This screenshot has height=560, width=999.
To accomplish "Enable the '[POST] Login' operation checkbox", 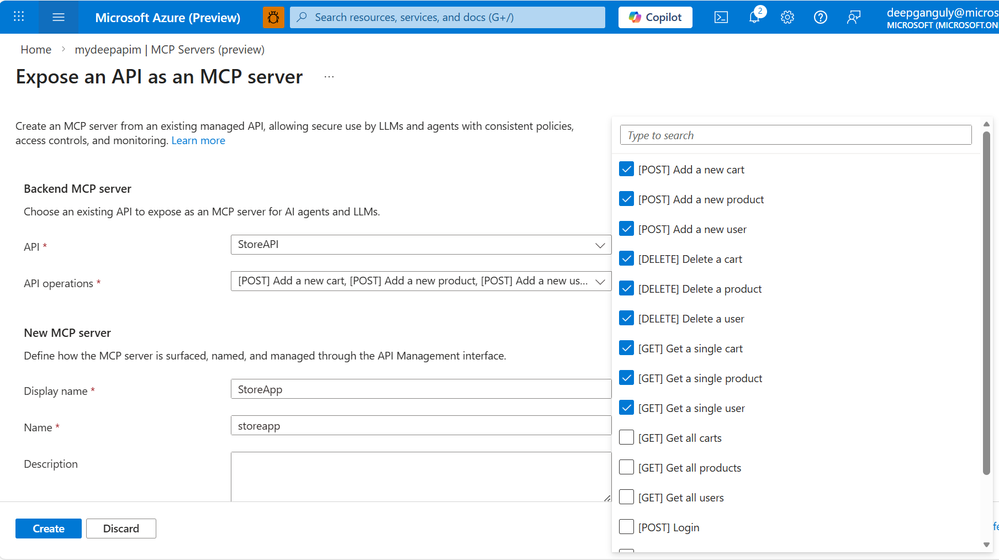I will coord(627,527).
